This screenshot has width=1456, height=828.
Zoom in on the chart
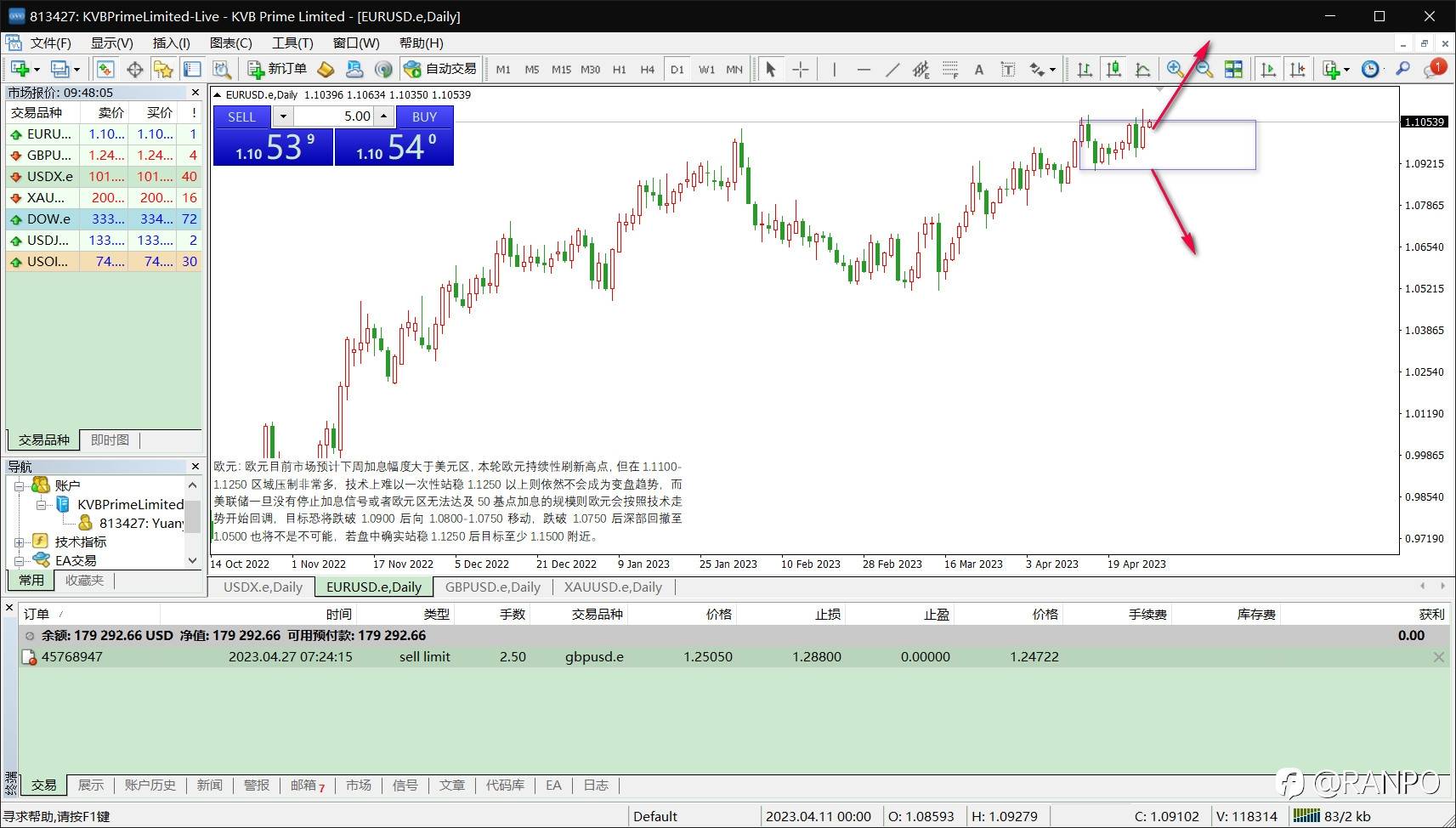point(1176,69)
